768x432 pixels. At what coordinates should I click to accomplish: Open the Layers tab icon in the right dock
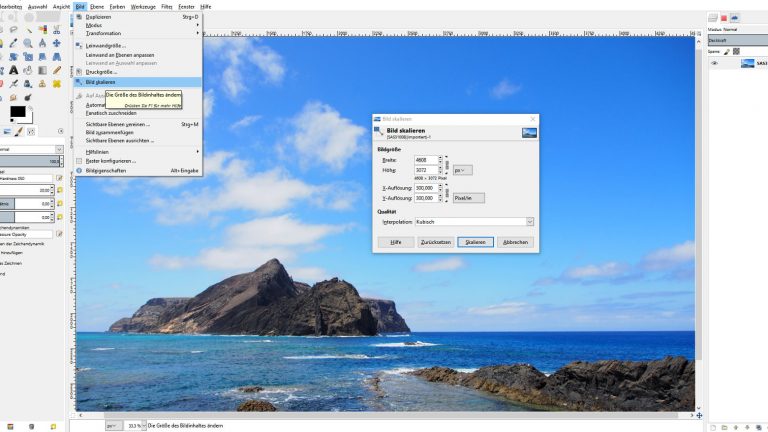point(713,18)
